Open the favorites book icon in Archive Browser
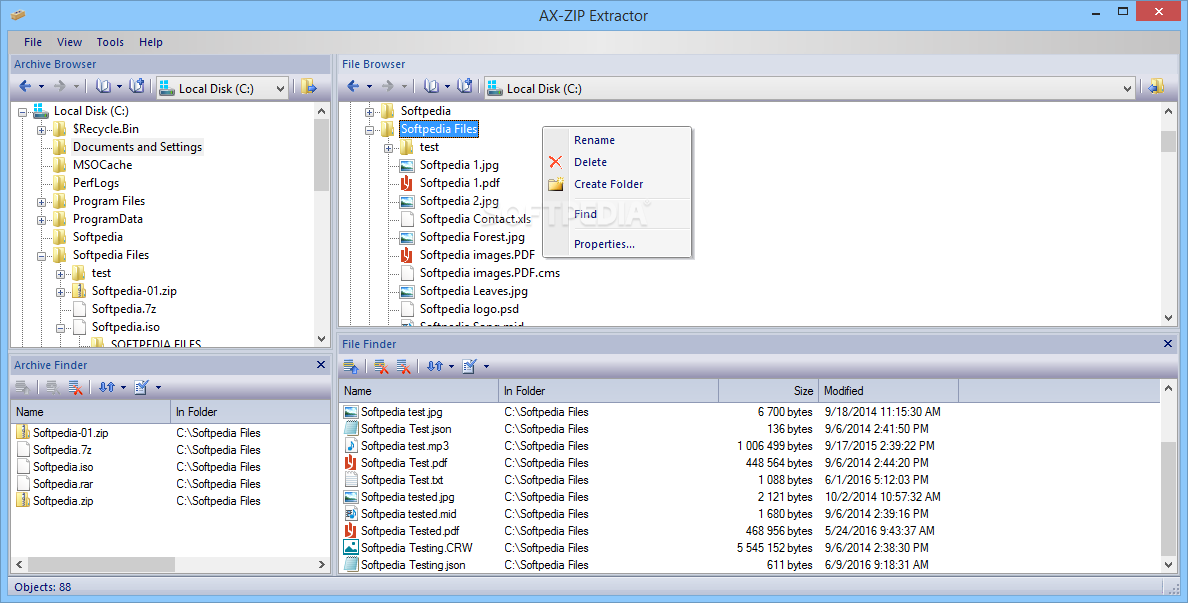 pyautogui.click(x=104, y=87)
